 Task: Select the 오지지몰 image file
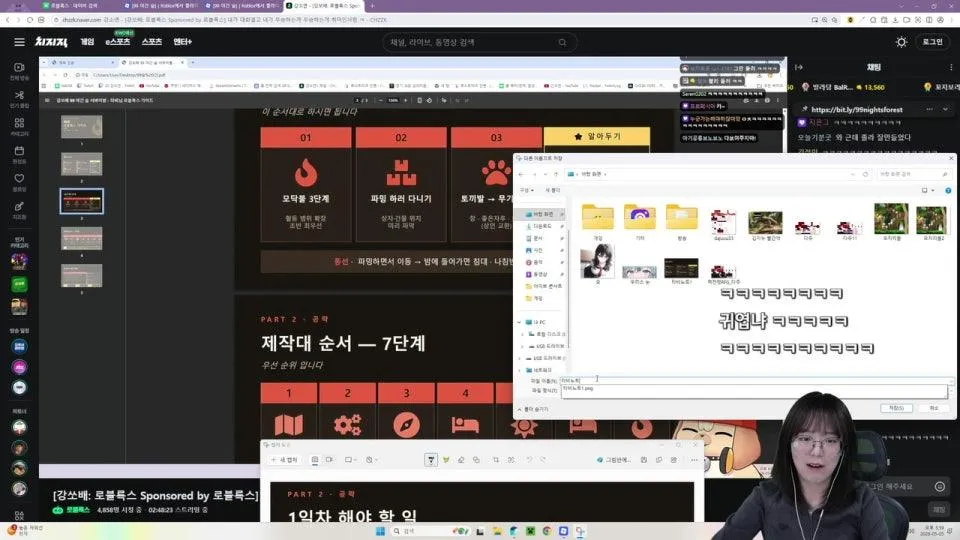891,221
